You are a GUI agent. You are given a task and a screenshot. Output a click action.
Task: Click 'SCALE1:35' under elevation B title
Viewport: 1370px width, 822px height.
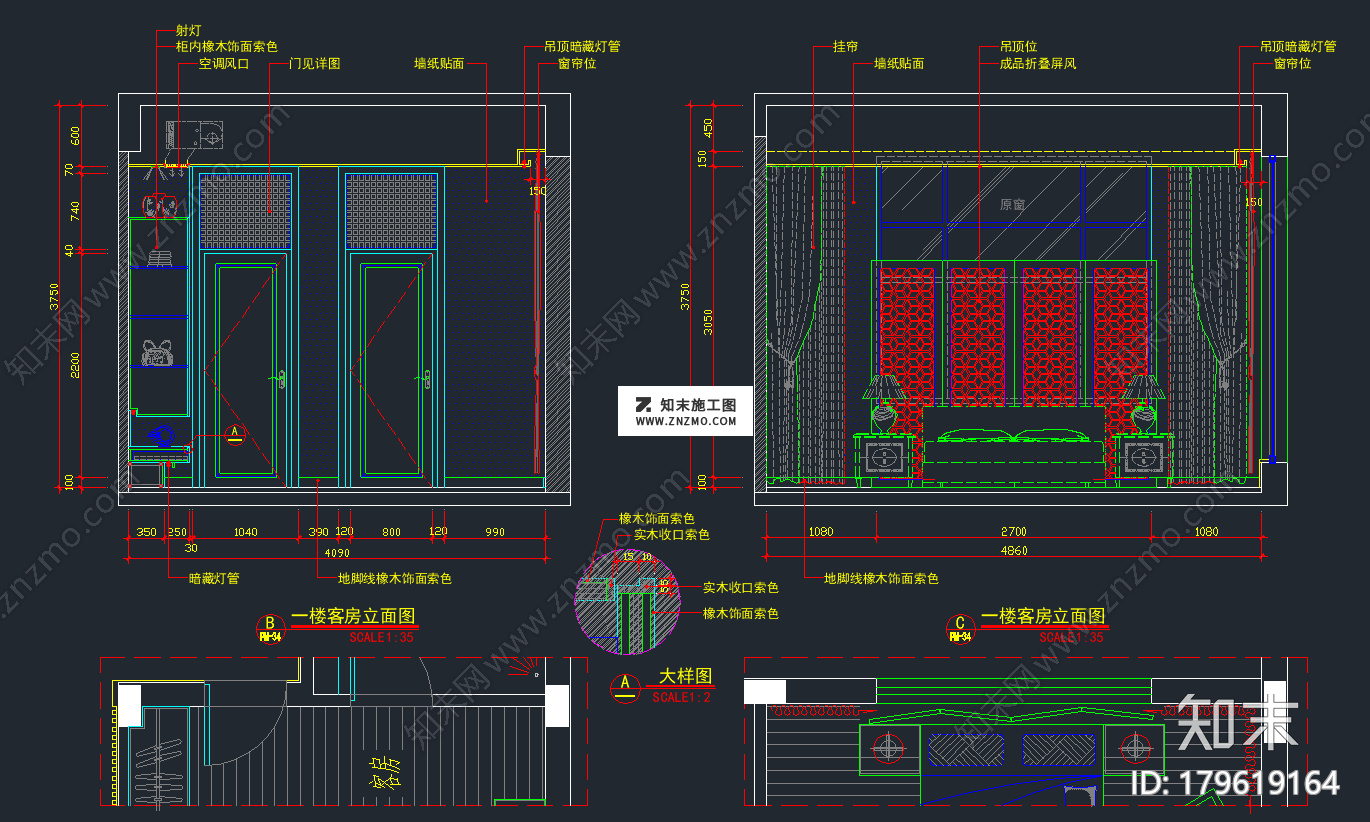pos(381,637)
